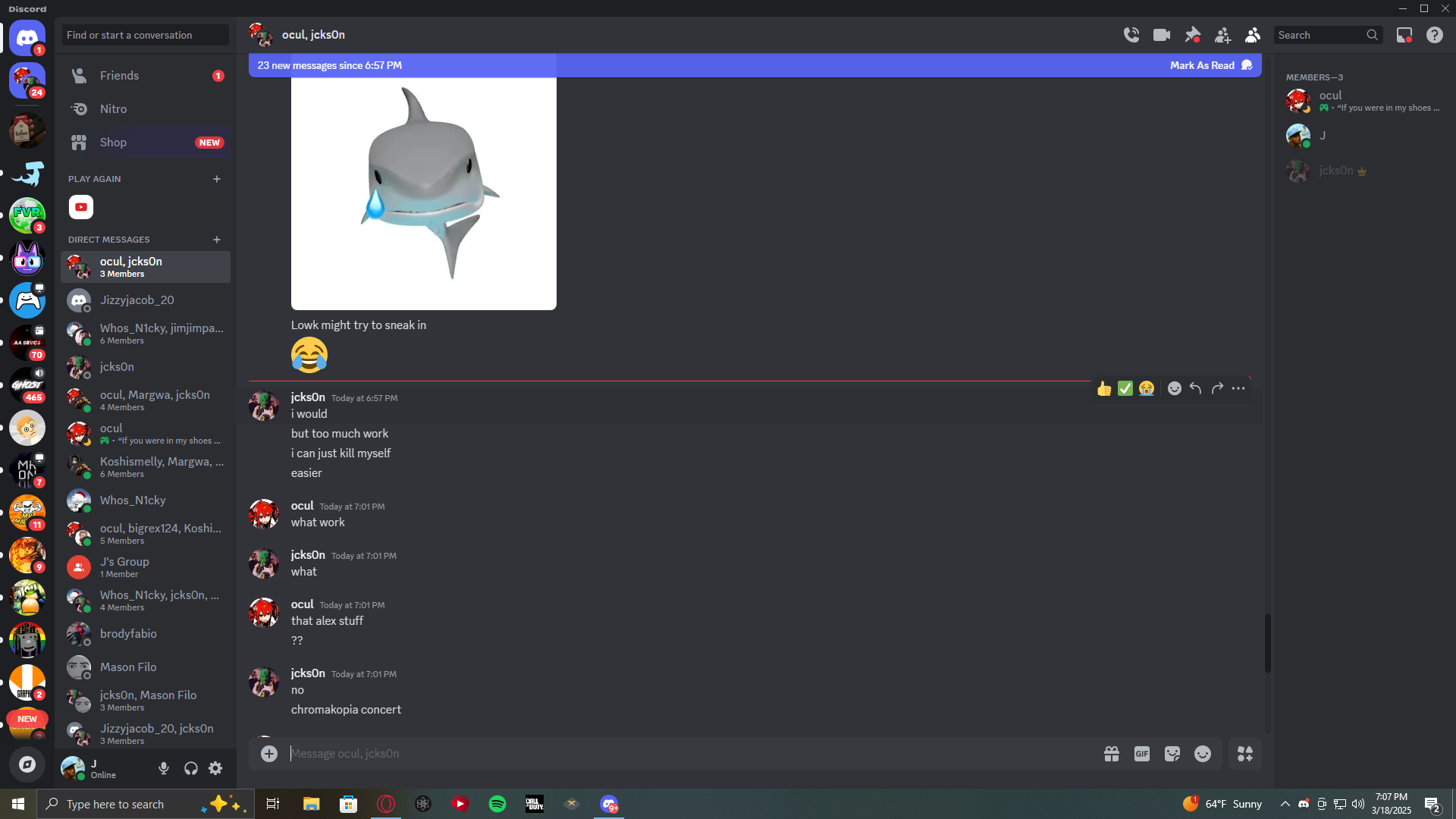Open add reaction picker on the message
Screen dimensions: 1456x819
click(x=1175, y=389)
